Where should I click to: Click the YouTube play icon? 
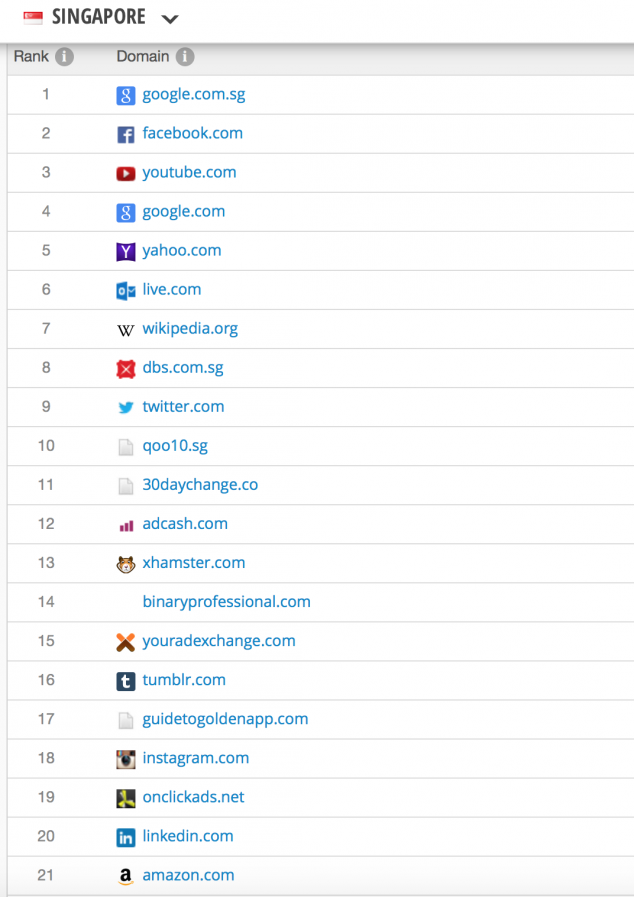pyautogui.click(x=125, y=173)
